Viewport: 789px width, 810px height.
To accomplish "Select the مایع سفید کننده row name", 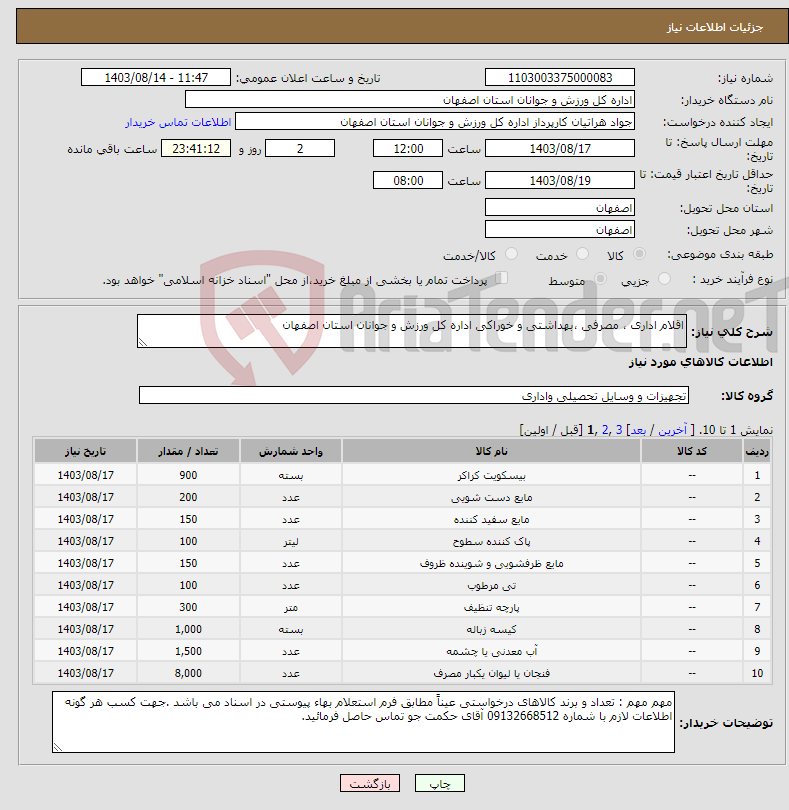I will pos(491,519).
